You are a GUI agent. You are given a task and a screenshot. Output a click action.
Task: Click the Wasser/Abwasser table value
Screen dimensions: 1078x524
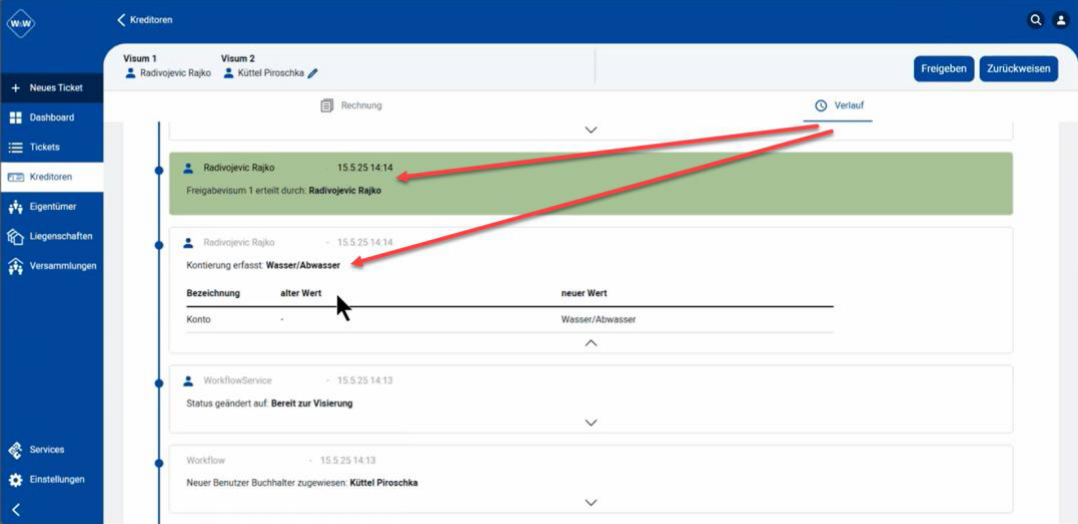598,320
